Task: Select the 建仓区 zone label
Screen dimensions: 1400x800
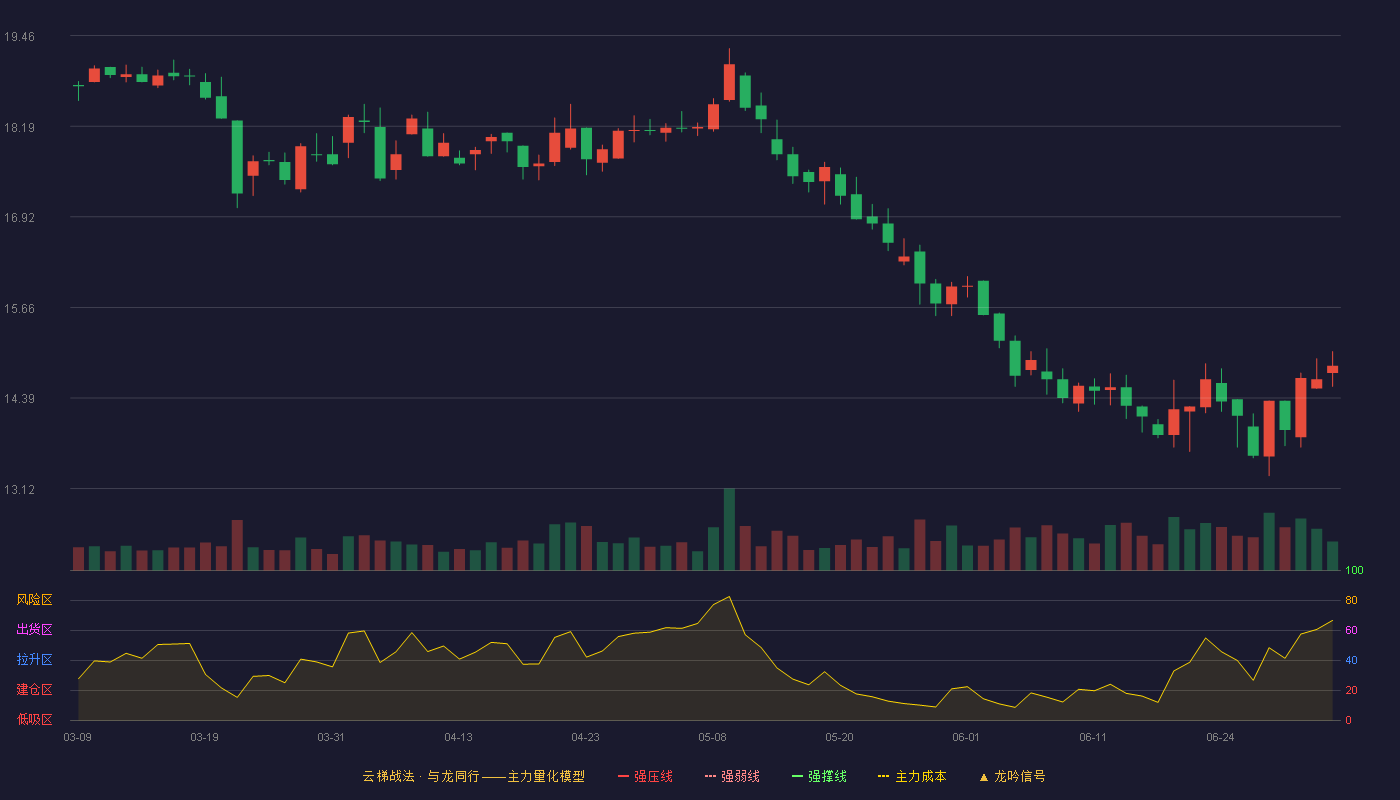Action: pos(34,690)
